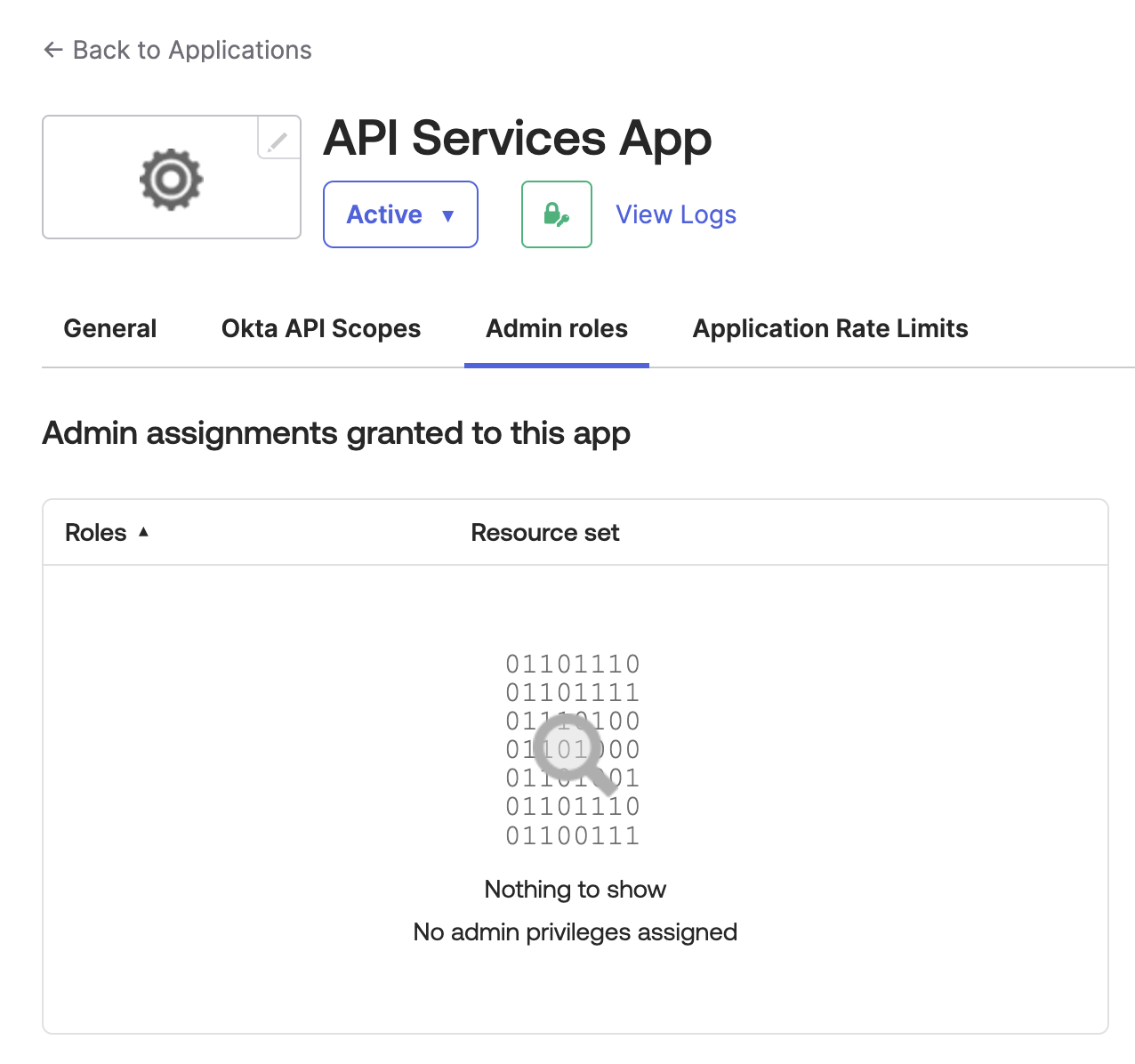Switch to Application Rate Limits tab
This screenshot has height=1064, width=1135.
830,328
